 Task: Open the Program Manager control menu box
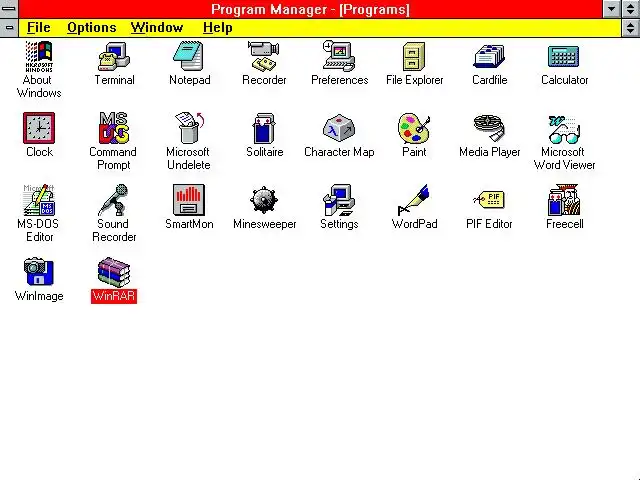9,9
